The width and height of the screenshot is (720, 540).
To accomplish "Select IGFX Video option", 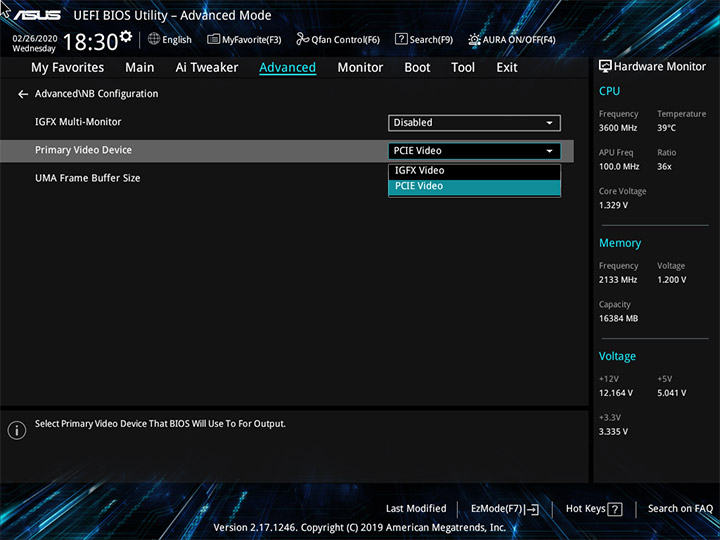I will 474,171.
